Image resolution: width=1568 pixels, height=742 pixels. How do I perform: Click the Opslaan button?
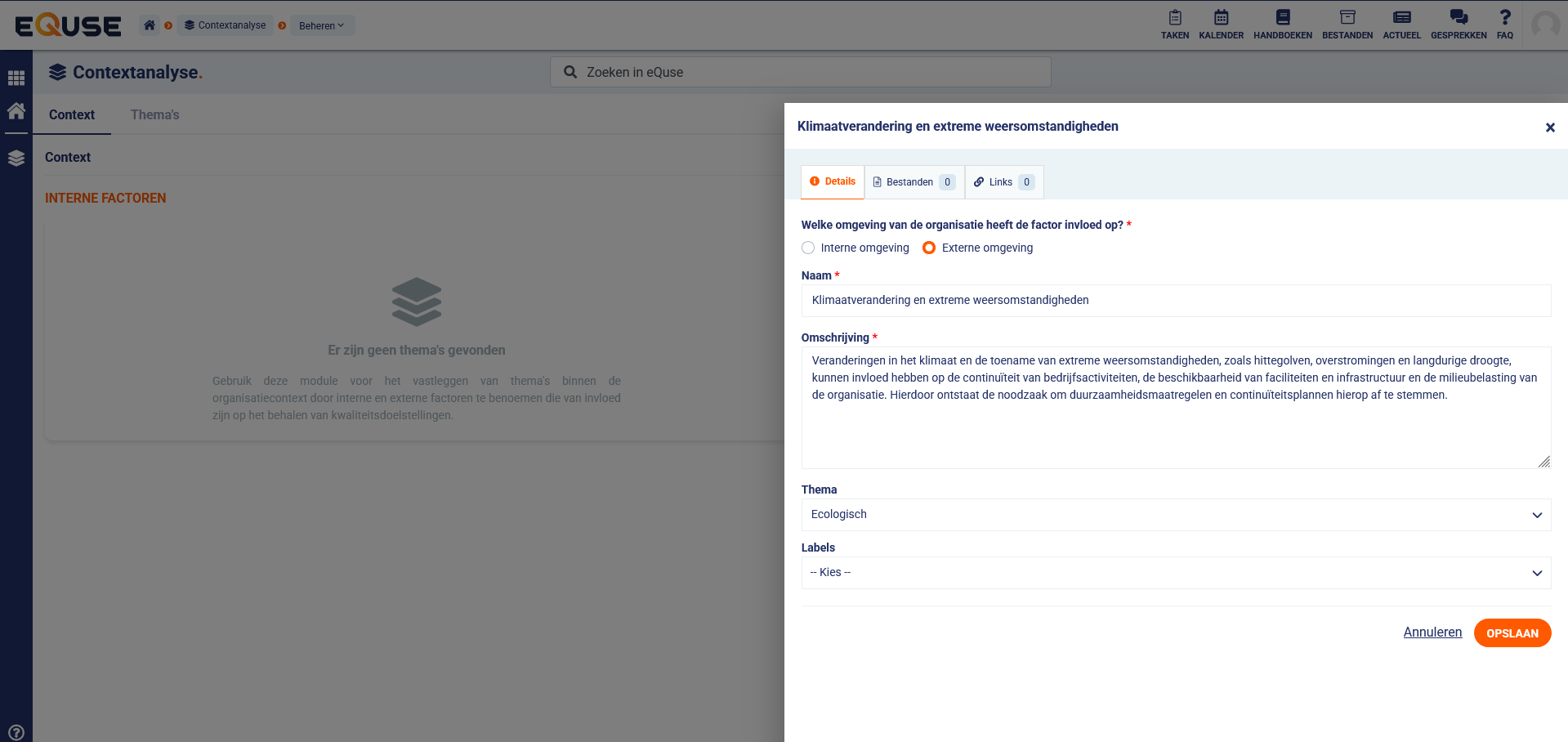tap(1512, 633)
